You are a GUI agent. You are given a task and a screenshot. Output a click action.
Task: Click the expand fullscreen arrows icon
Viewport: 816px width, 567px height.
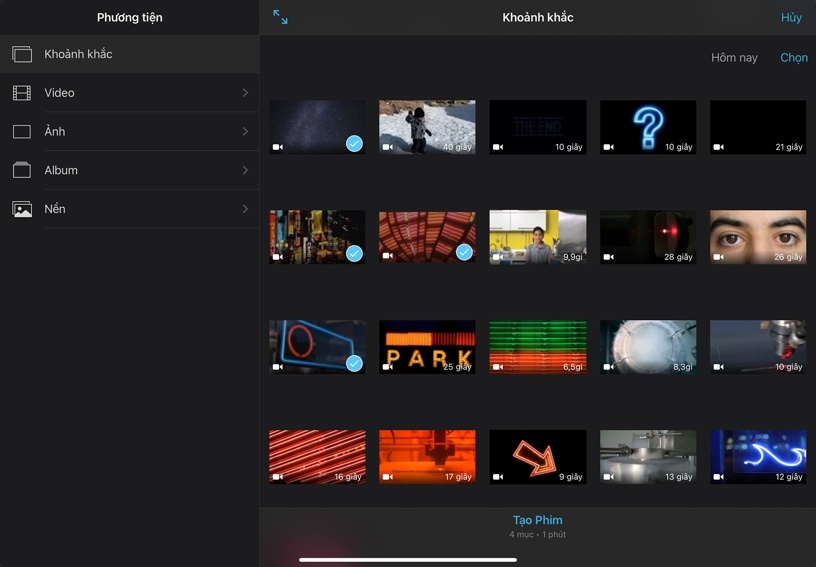pos(280,17)
